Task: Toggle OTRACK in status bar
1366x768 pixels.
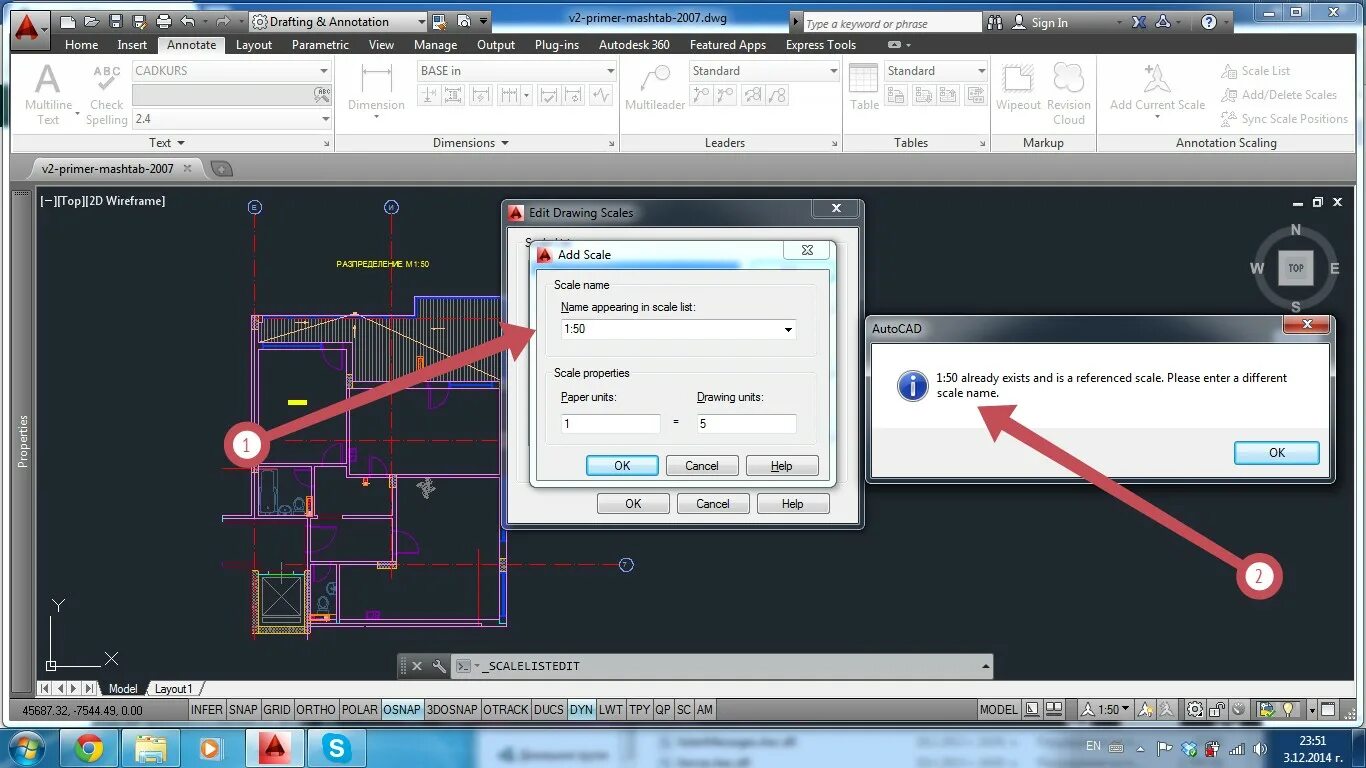Action: 506,709
